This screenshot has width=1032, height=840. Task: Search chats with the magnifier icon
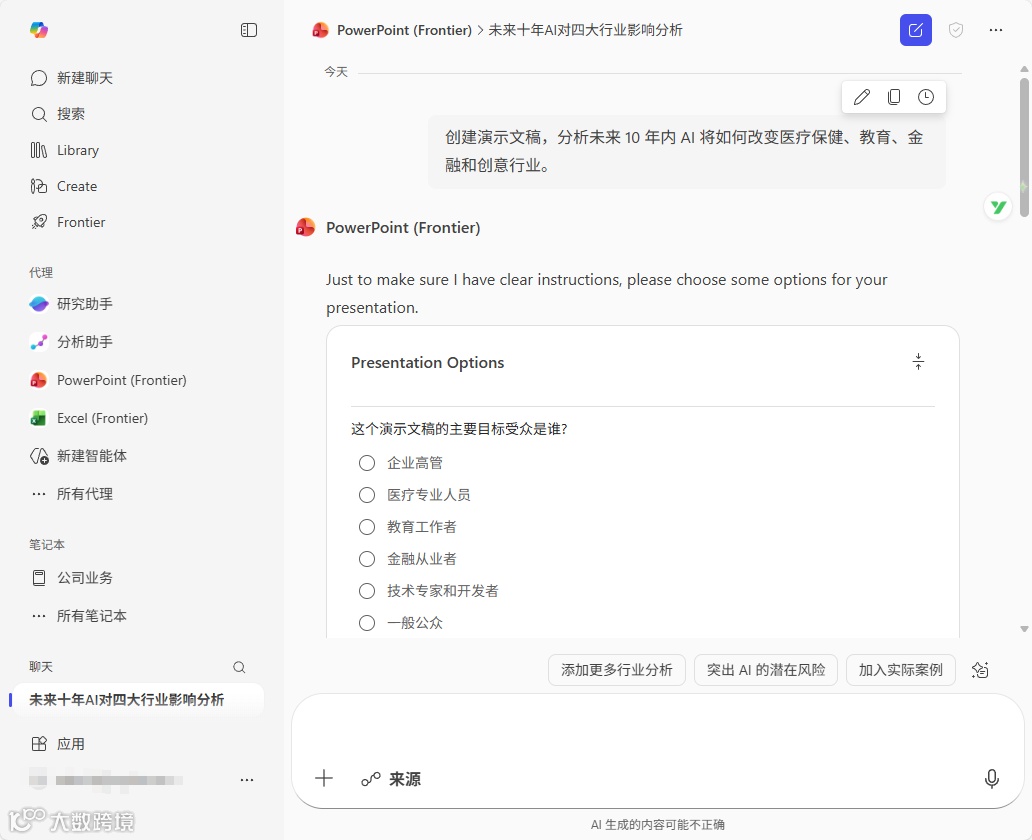tap(239, 668)
